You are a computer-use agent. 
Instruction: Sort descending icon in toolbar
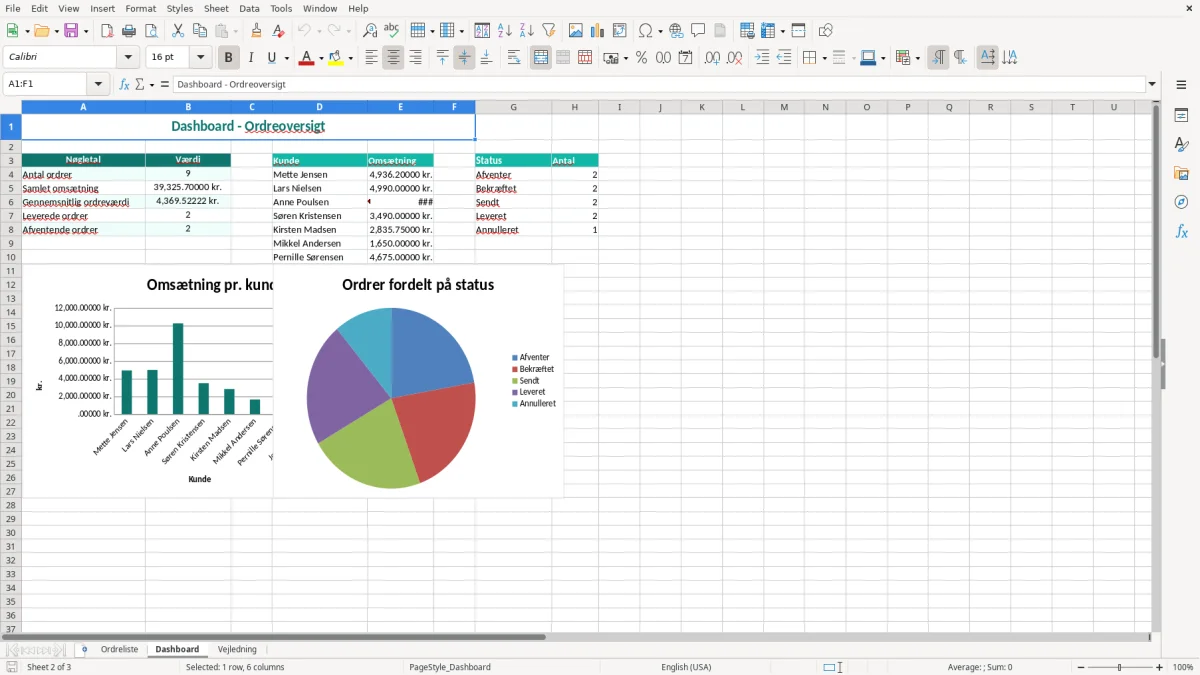[x=527, y=31]
